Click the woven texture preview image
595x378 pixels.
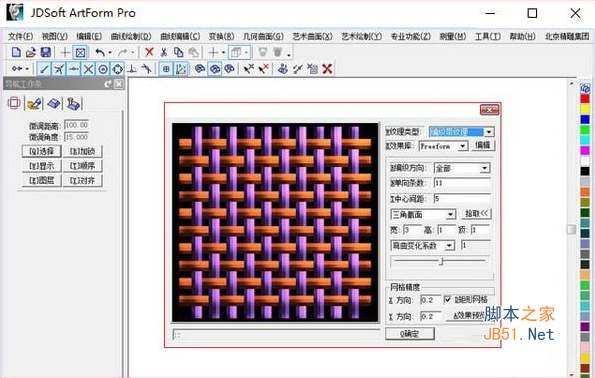click(x=275, y=222)
